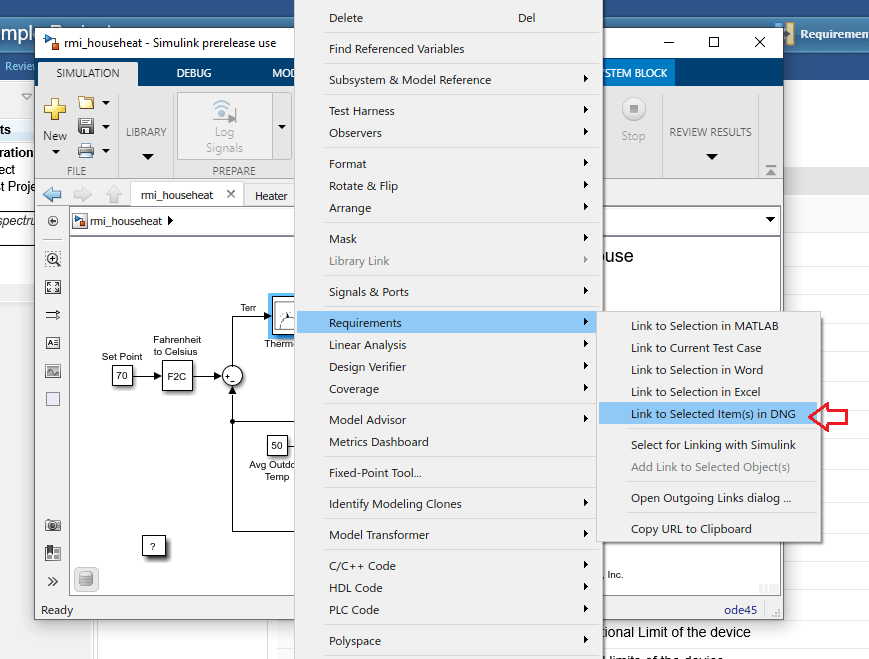
Task: Open Model Advisor submenu
Action: coord(449,420)
